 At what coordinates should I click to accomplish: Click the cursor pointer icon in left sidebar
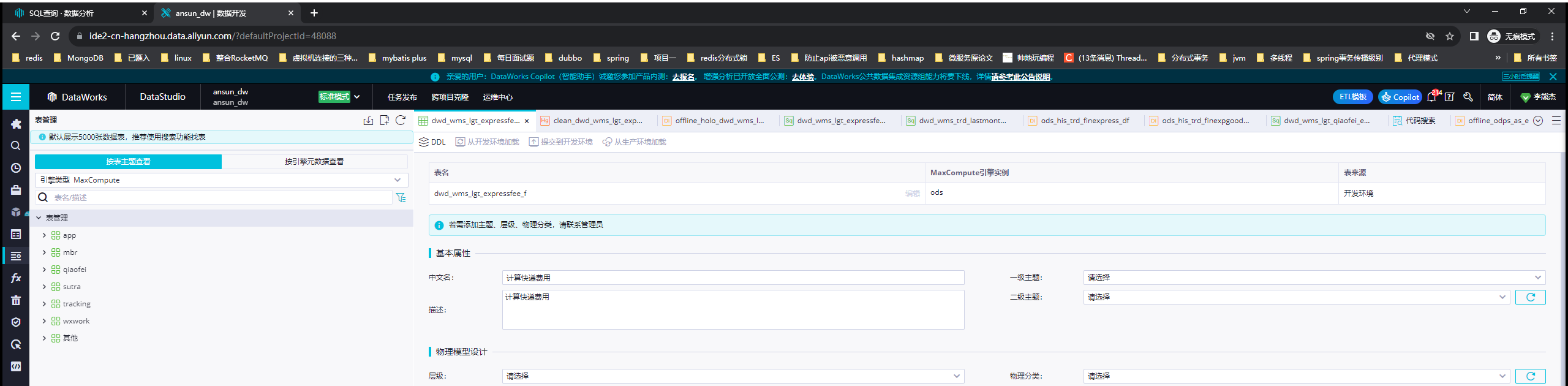point(16,344)
